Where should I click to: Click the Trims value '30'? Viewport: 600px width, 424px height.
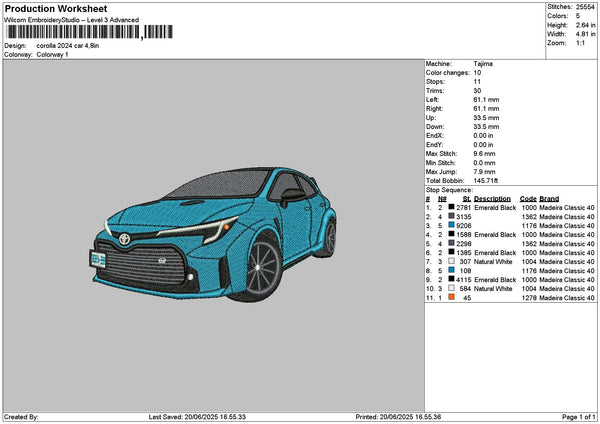[477, 91]
